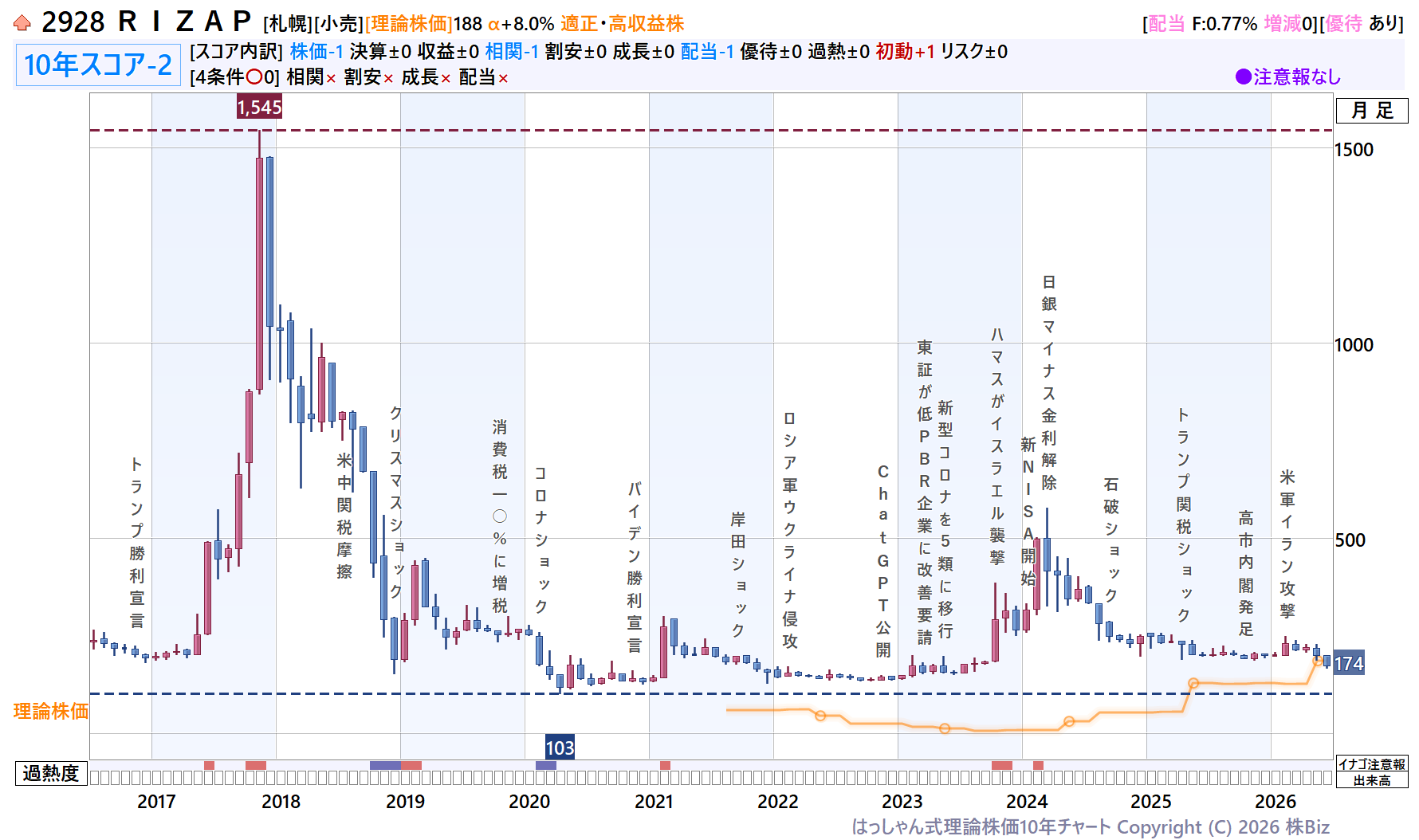
Task: Click the [札幌] market tag
Action: (x=288, y=24)
